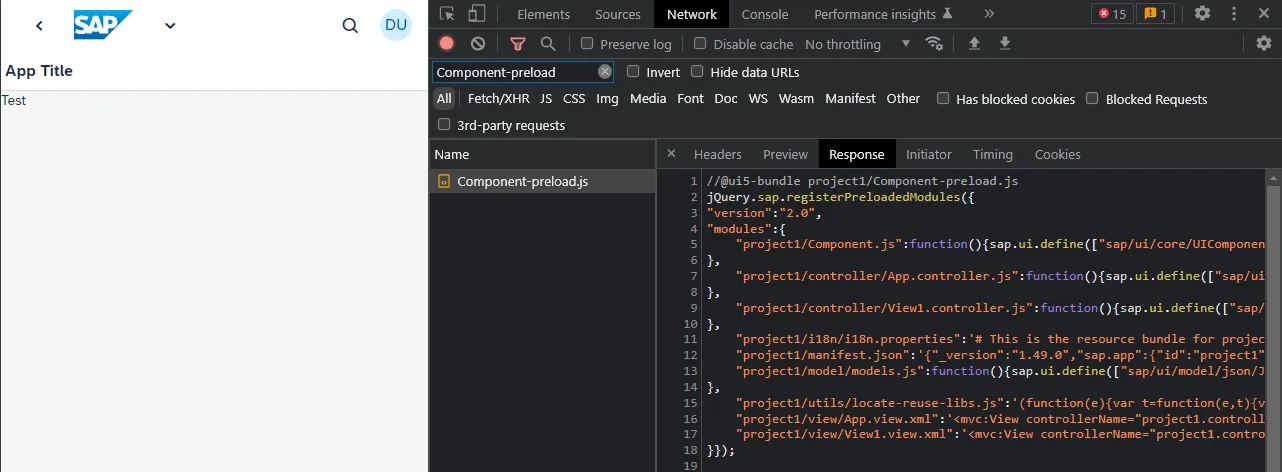Expand the SAP shell navigation chevron
The image size is (1282, 472).
[x=170, y=26]
